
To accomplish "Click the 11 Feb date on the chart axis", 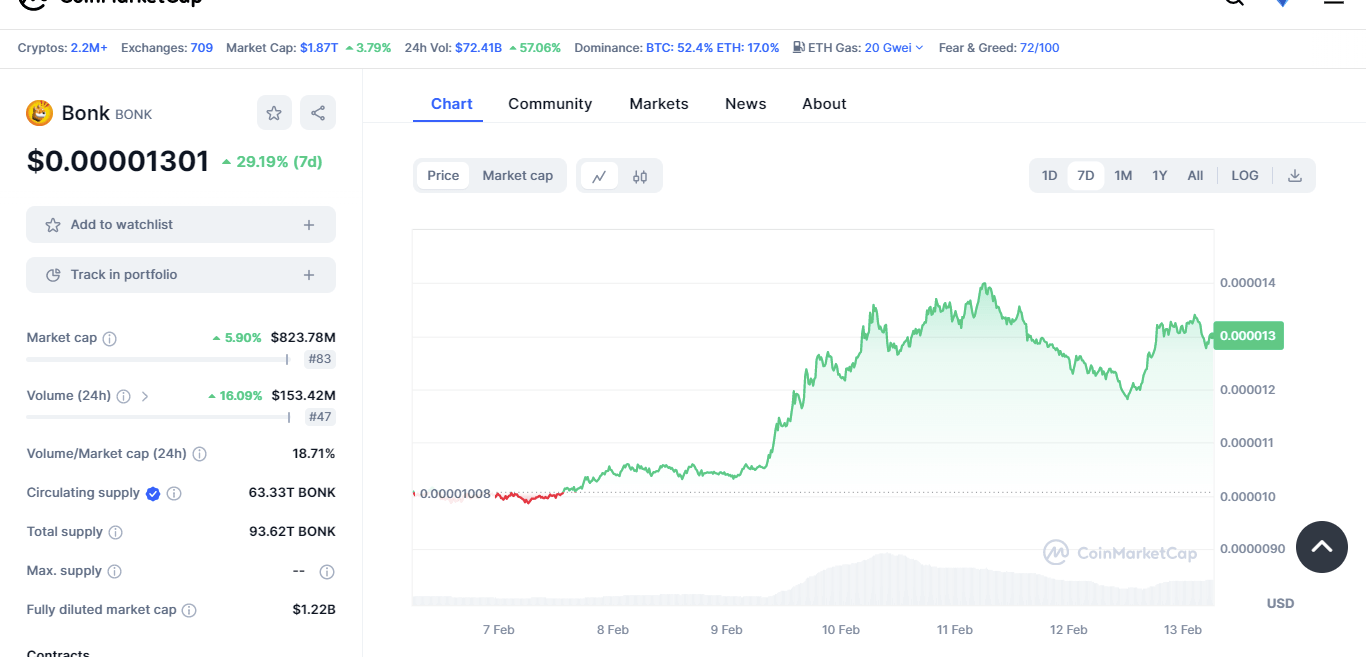I will (x=955, y=630).
